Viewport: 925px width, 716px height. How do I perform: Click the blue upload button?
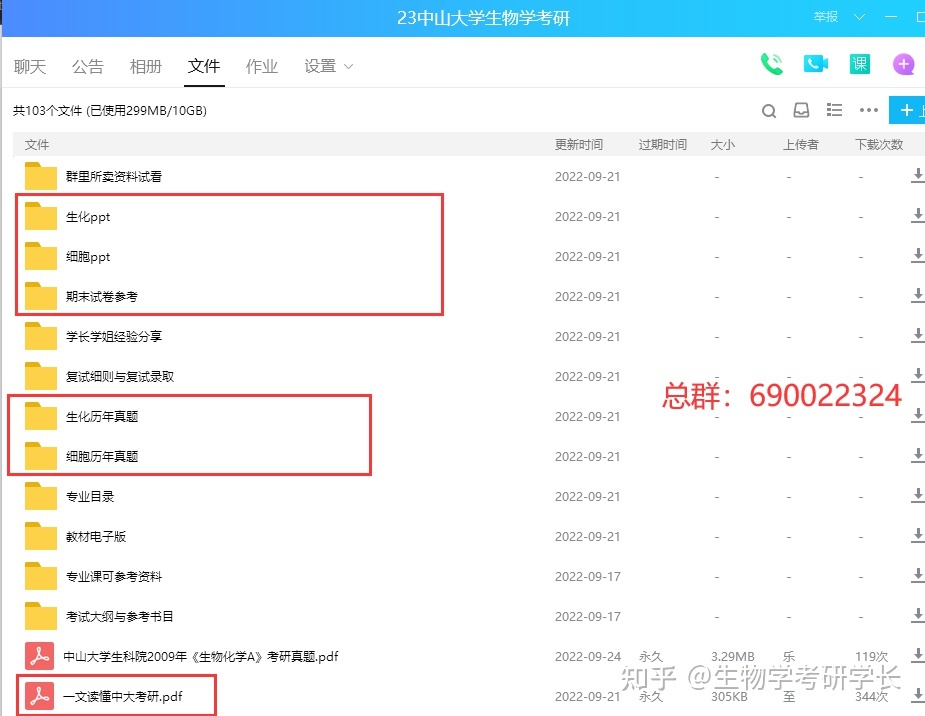click(x=908, y=111)
